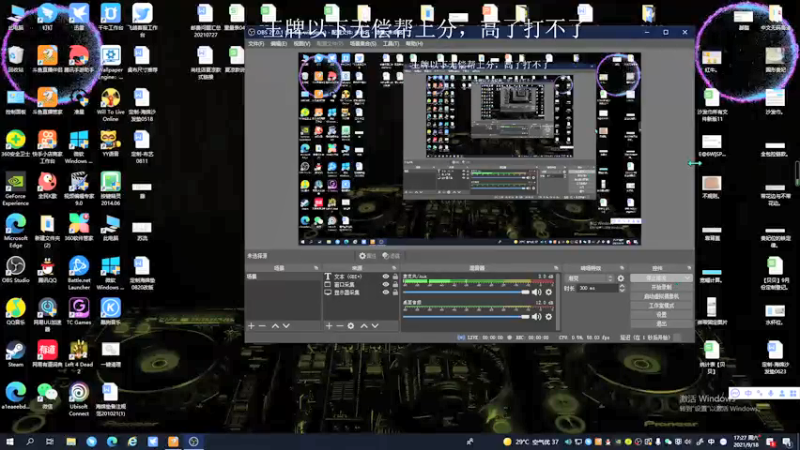Adjust the transition duration stepper arrows
The height and width of the screenshot is (450, 800).
(x=621, y=288)
